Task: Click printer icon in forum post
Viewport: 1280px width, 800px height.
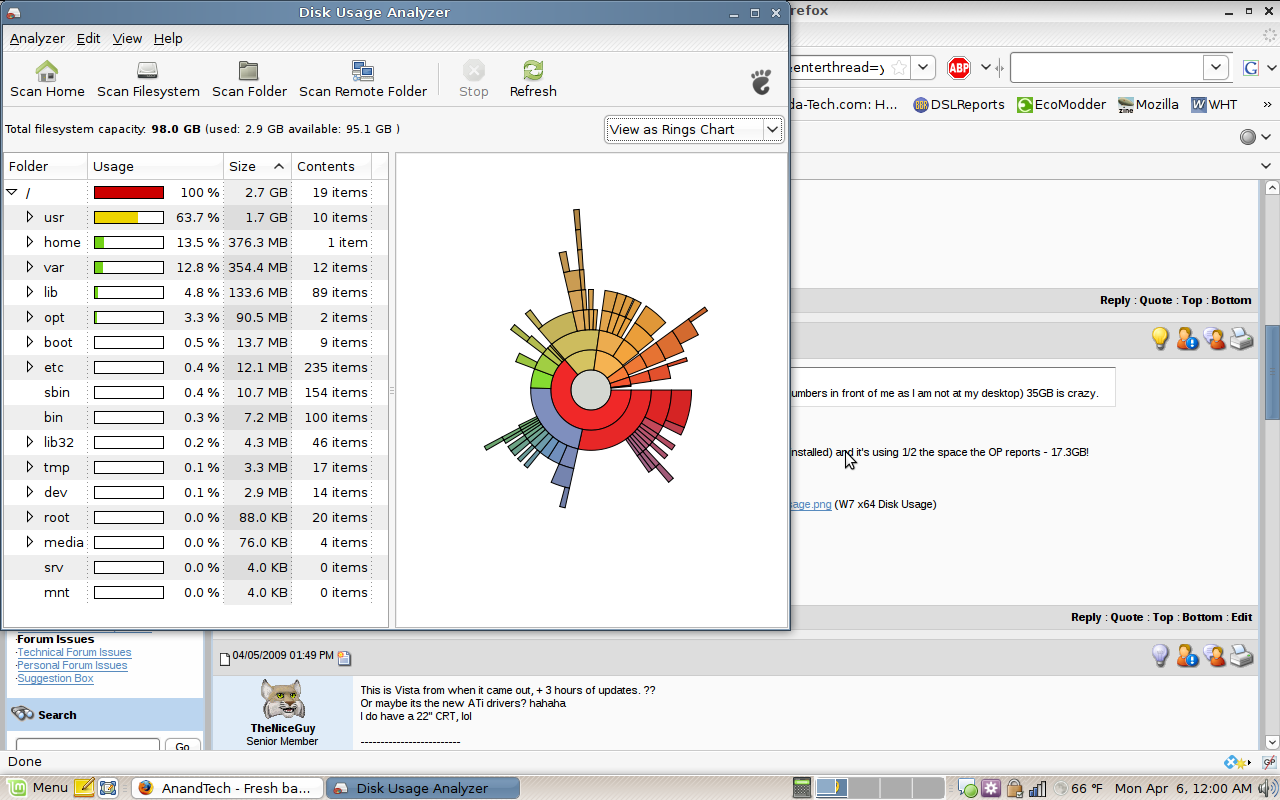Action: (x=1241, y=339)
